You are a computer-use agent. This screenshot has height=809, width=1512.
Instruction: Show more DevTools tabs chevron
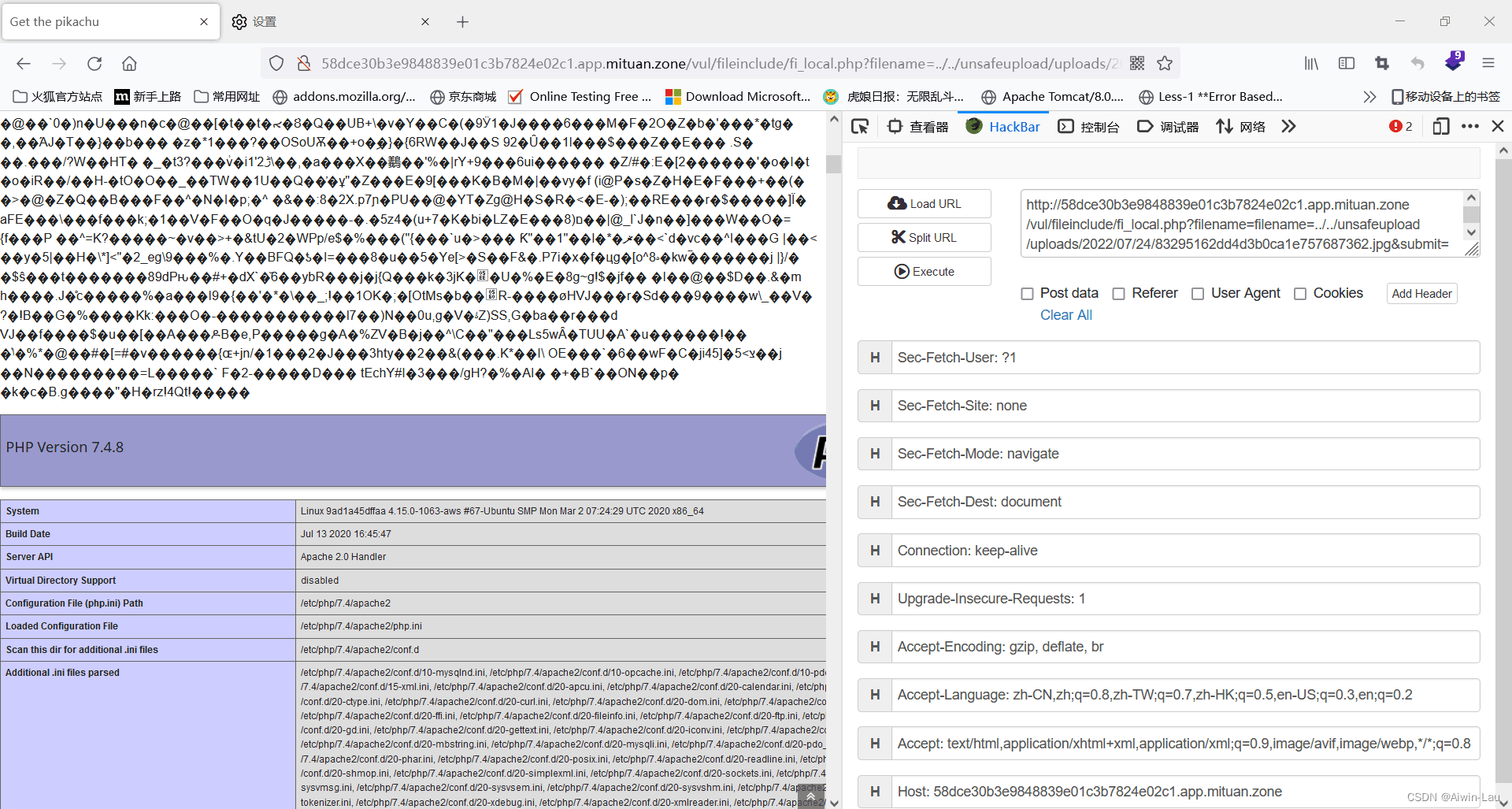pyautogui.click(x=1288, y=127)
